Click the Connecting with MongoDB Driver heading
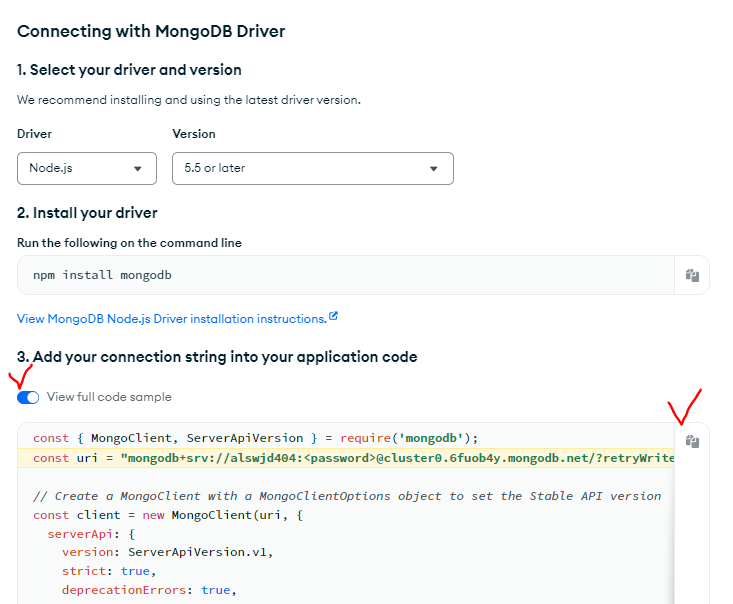This screenshot has height=604, width=733. pos(151,31)
